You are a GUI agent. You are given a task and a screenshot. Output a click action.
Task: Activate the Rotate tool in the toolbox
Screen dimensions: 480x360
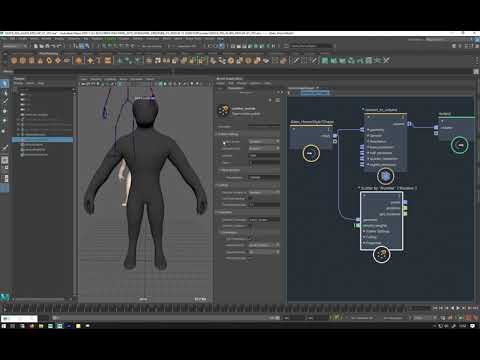[5, 121]
